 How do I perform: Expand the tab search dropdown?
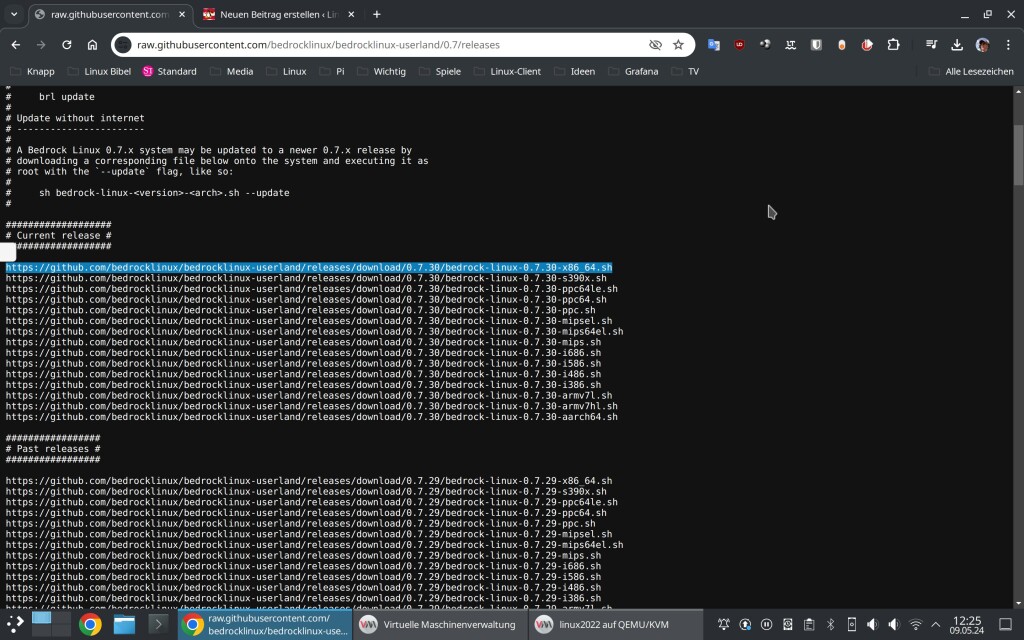point(14,14)
